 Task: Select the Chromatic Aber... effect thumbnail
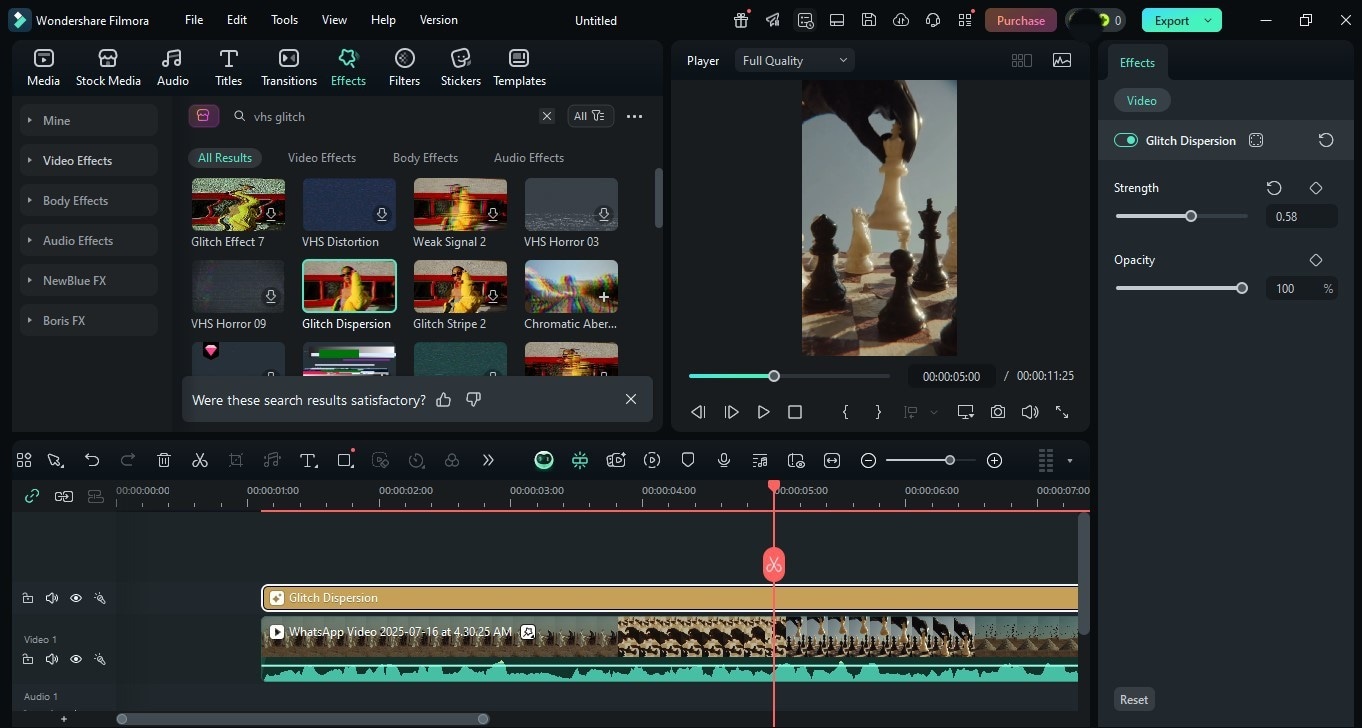point(571,287)
